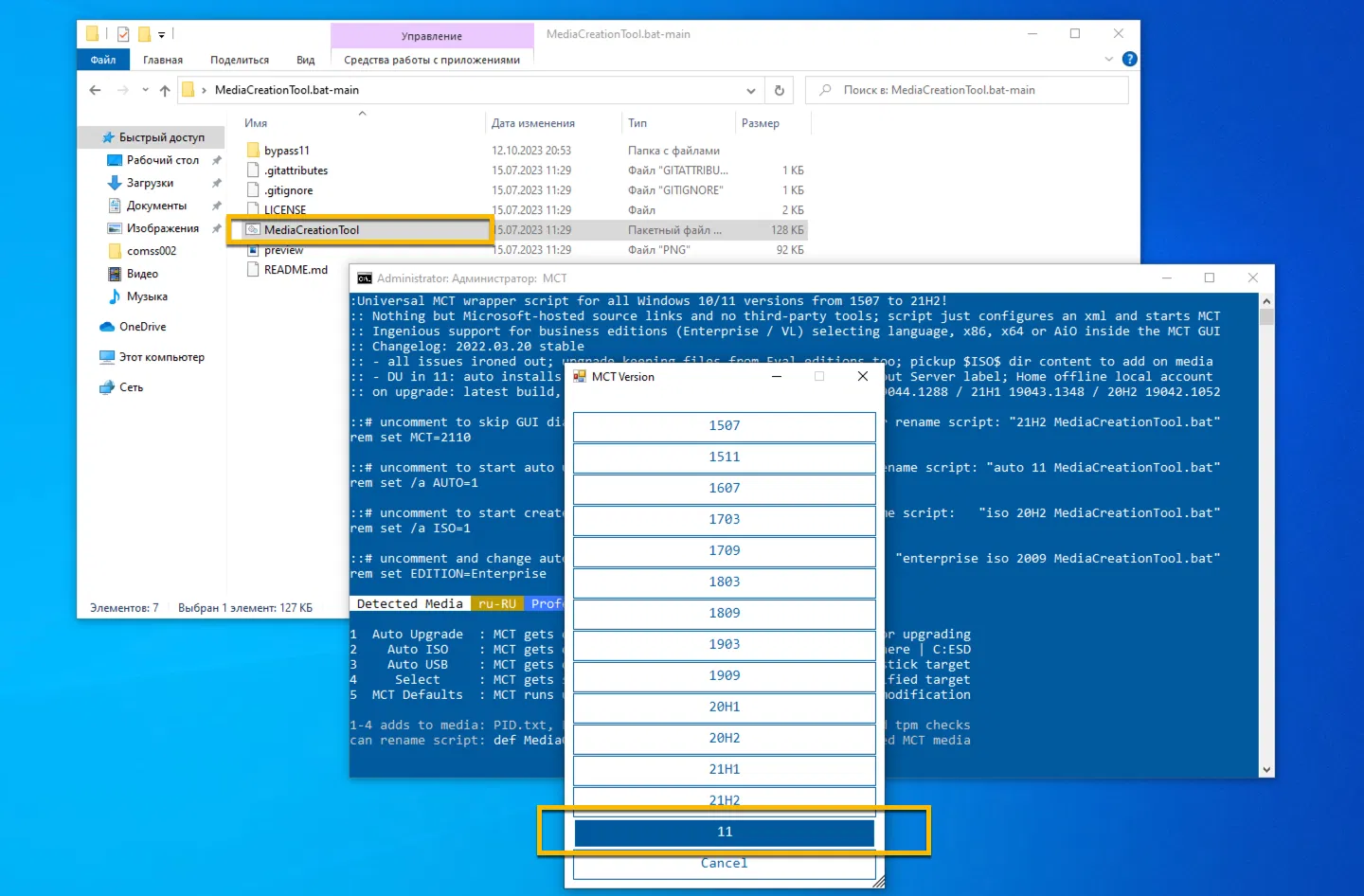Choose version 21H1 in MCT Version
This screenshot has width=1364, height=896.
(725, 770)
